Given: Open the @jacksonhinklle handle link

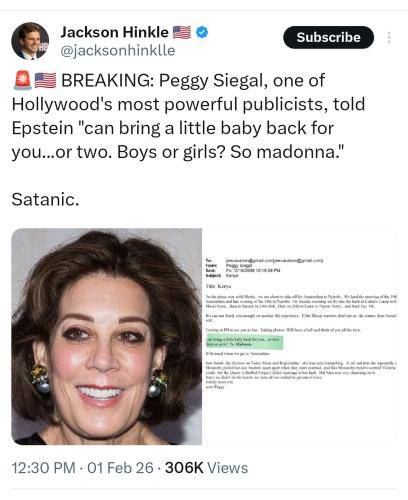Looking at the screenshot, I should [x=118, y=51].
